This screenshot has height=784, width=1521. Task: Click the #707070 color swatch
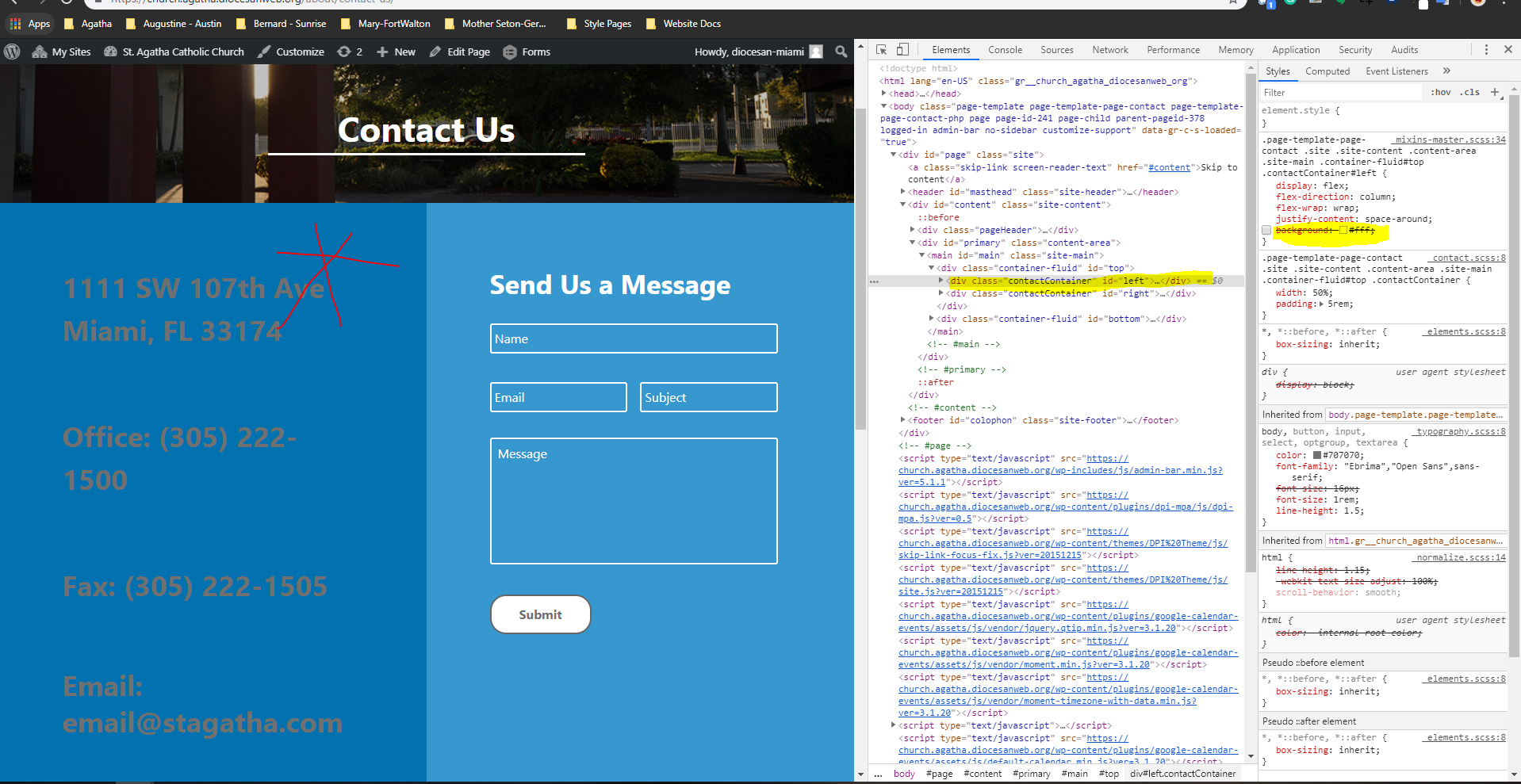click(1317, 456)
